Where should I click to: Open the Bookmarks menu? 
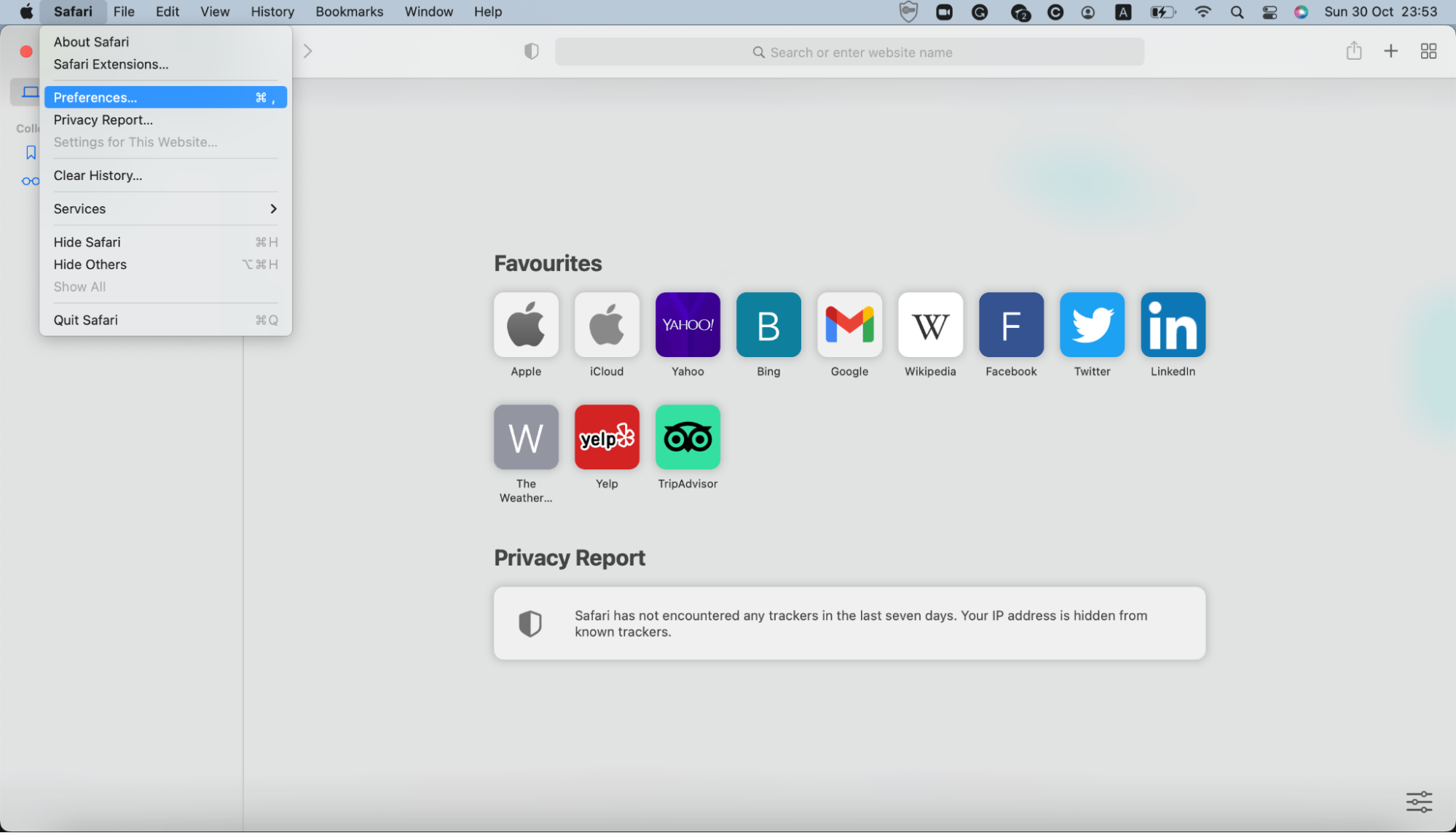pos(350,12)
